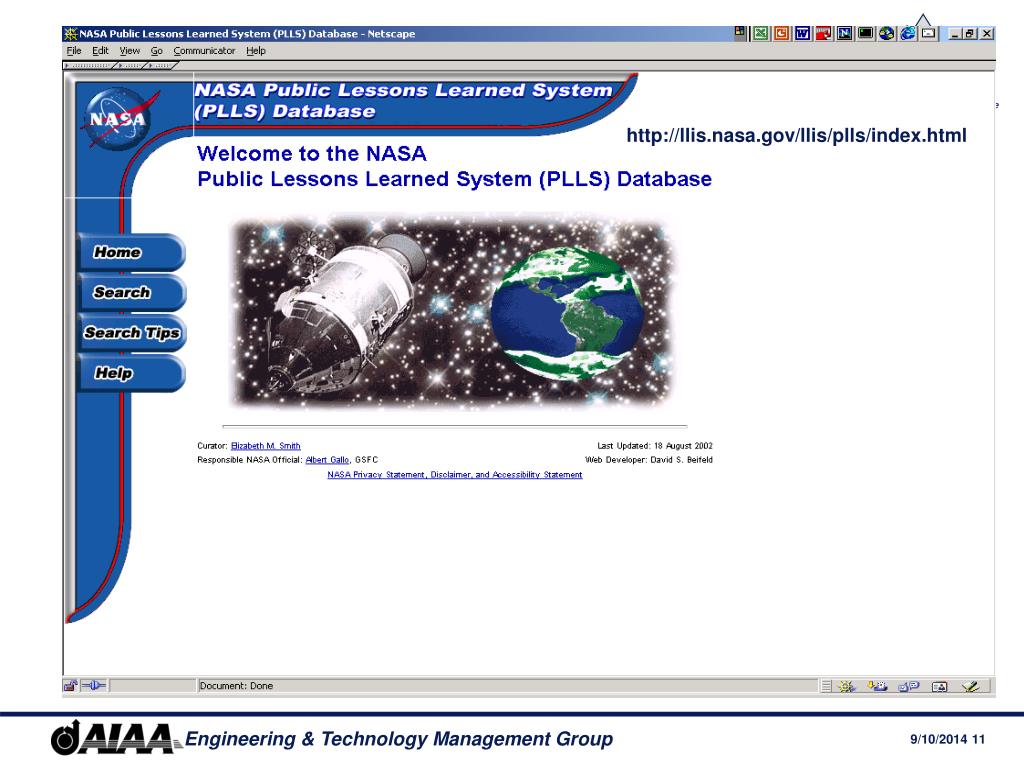
Task: Click the "Document: Done" status text
Action: pyautogui.click(x=236, y=686)
